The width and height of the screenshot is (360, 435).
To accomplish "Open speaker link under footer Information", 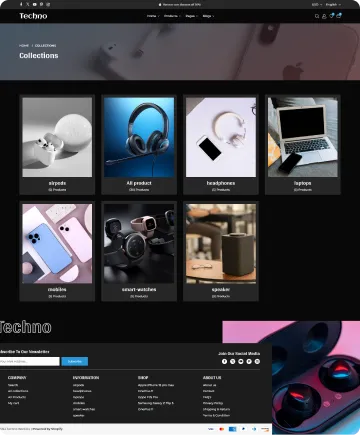I will 78,415.
